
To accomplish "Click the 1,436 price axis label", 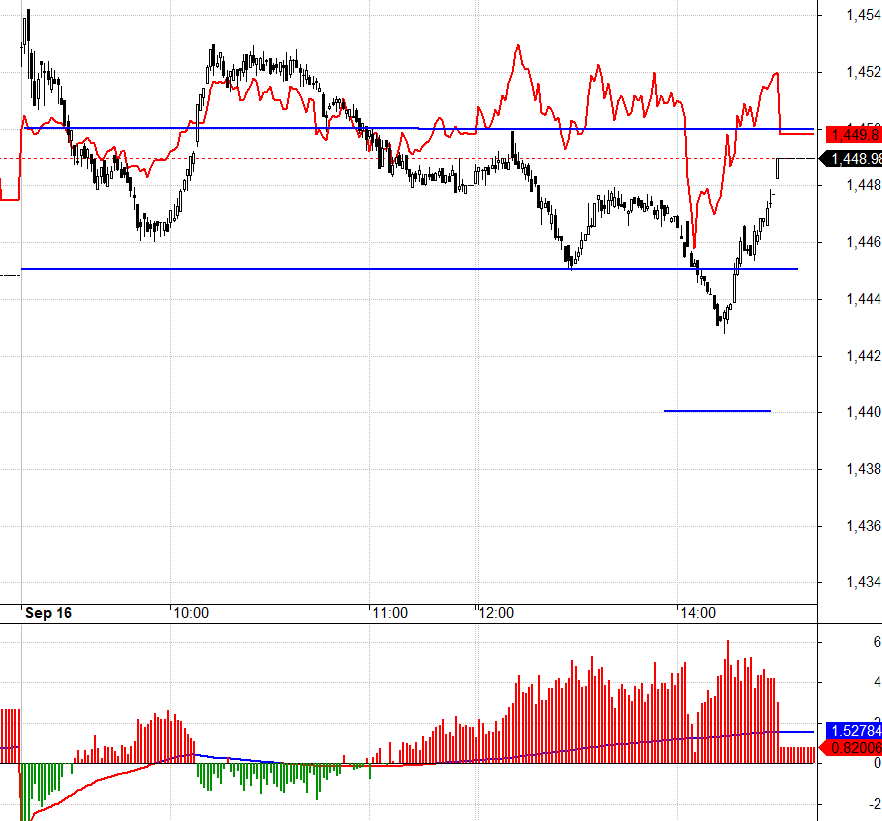I will (862, 526).
